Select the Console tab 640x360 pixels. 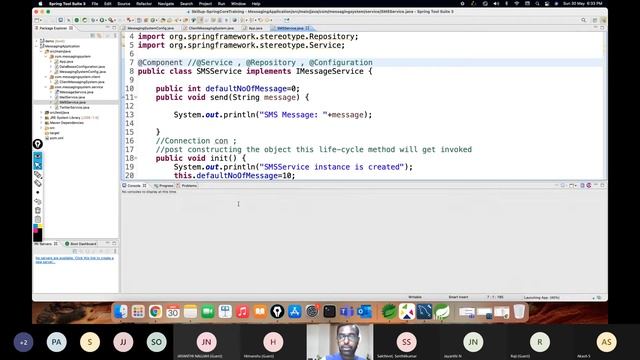click(134, 186)
